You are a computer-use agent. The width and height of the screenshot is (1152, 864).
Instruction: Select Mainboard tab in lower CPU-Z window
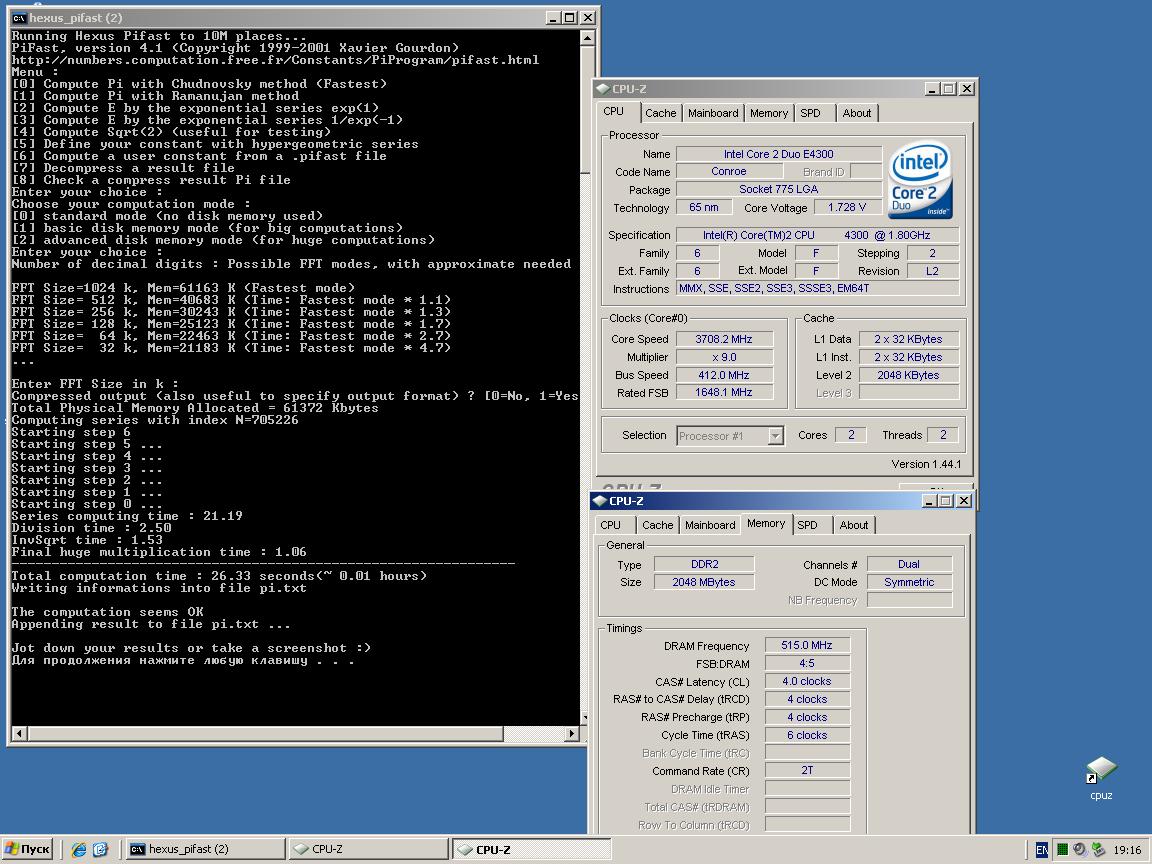(x=710, y=525)
